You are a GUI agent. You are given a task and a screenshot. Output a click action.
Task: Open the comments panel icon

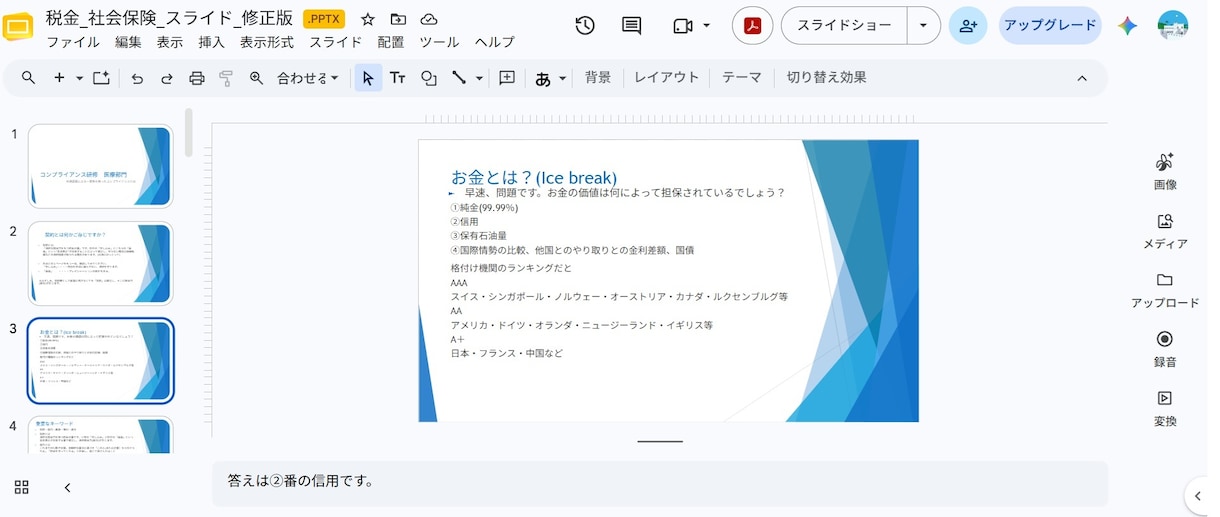(632, 25)
